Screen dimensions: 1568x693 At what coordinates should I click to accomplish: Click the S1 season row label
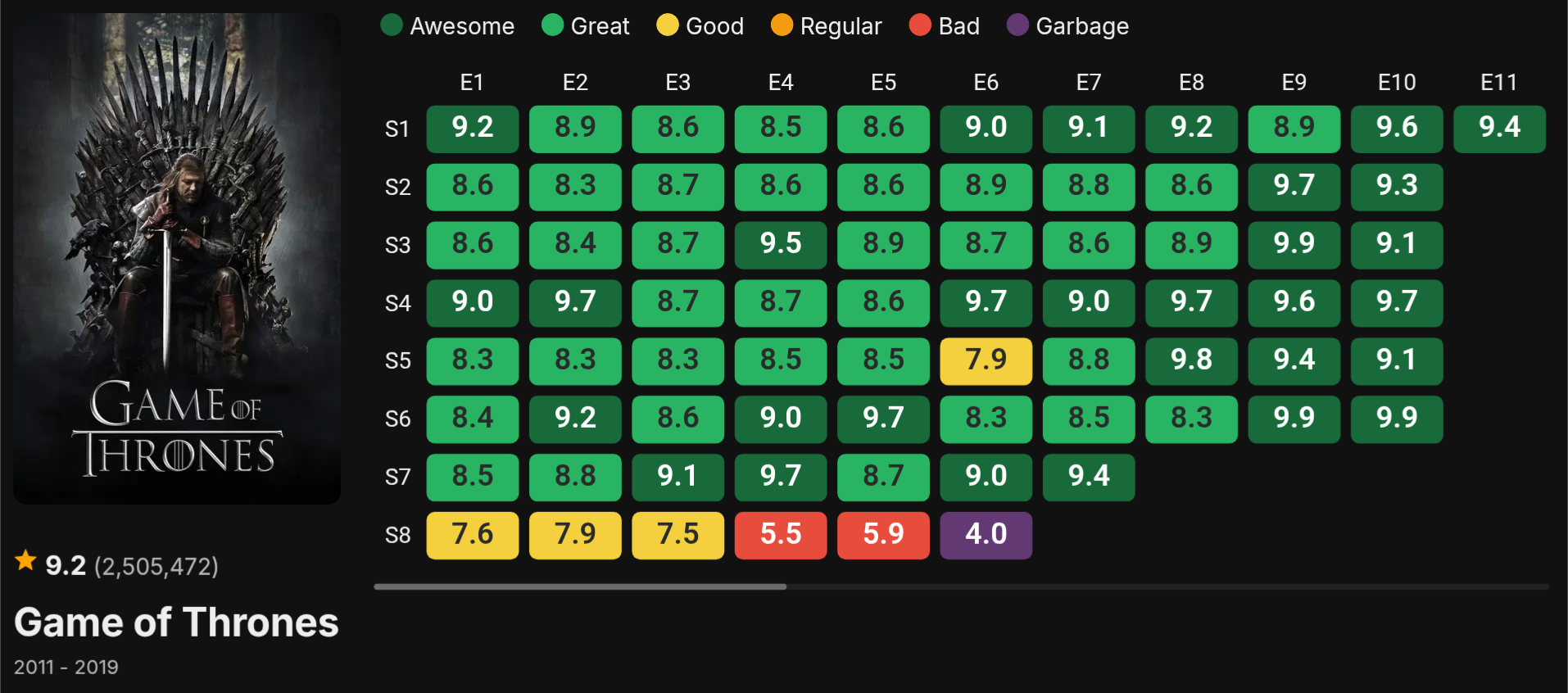(x=397, y=129)
